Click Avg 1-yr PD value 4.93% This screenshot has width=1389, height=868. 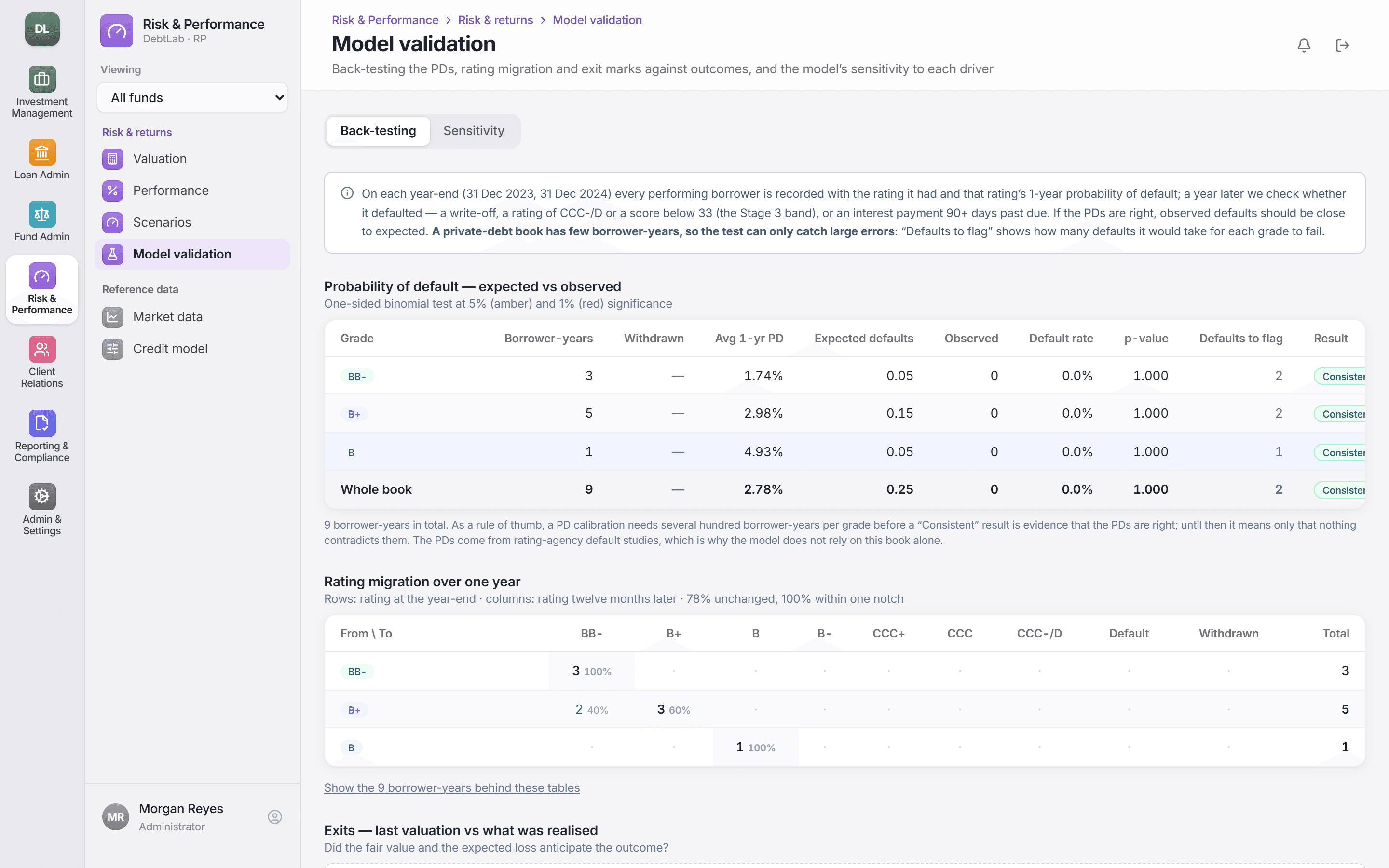click(763, 452)
